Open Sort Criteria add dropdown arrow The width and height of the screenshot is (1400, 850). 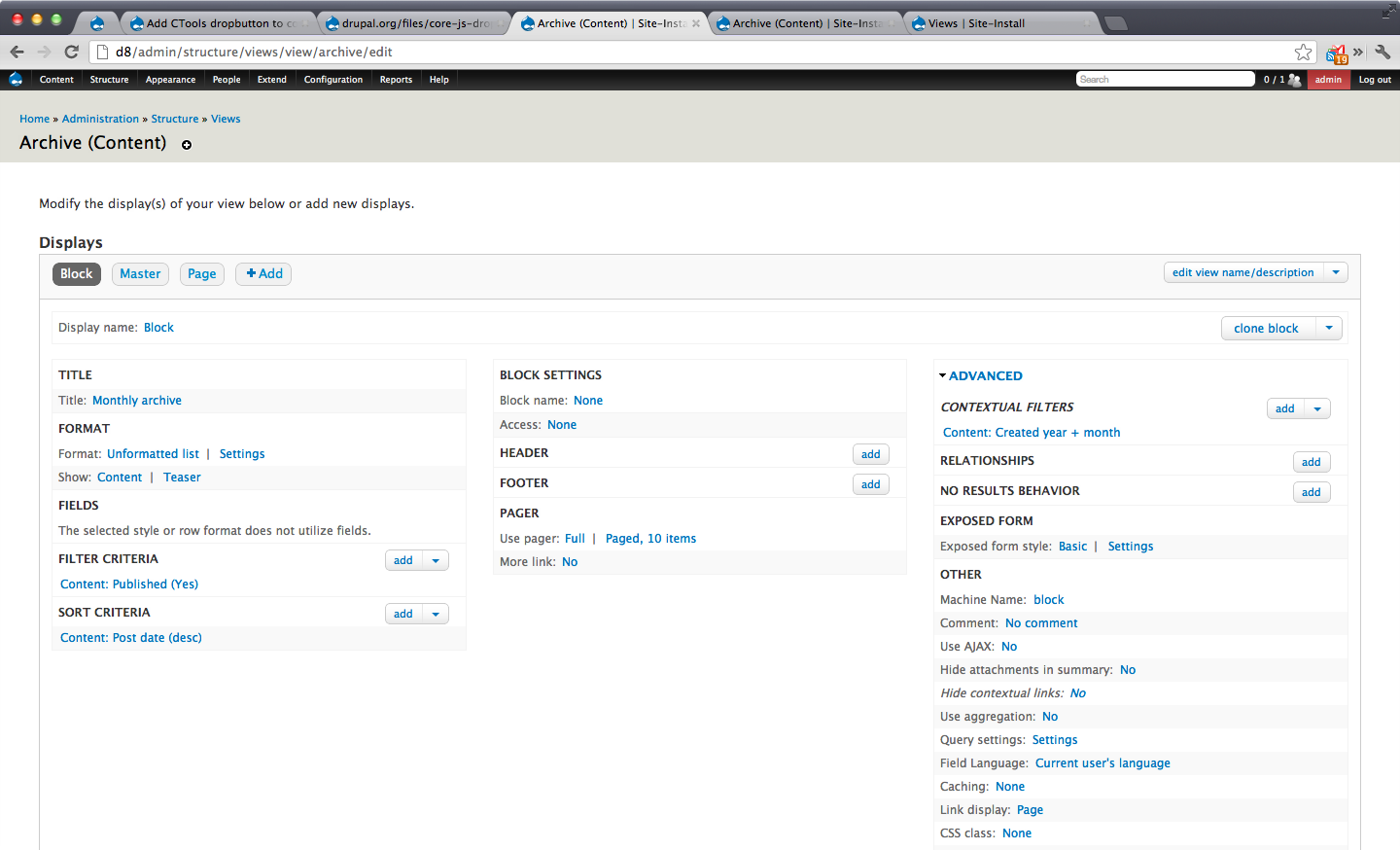click(436, 614)
